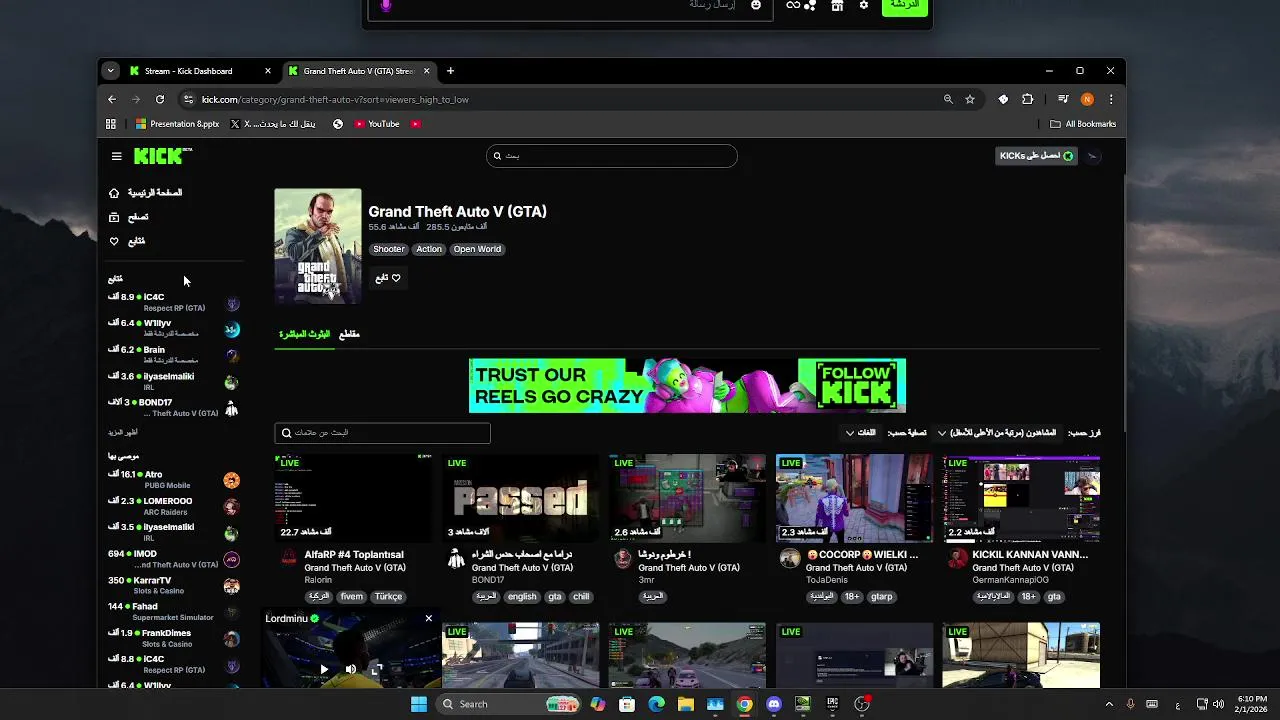
Task: Open a new browser tab
Action: tap(450, 71)
